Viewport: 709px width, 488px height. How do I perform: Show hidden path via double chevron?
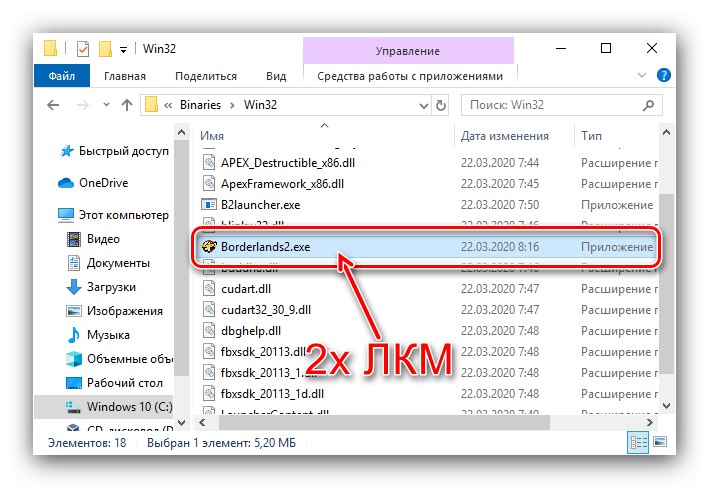168,105
